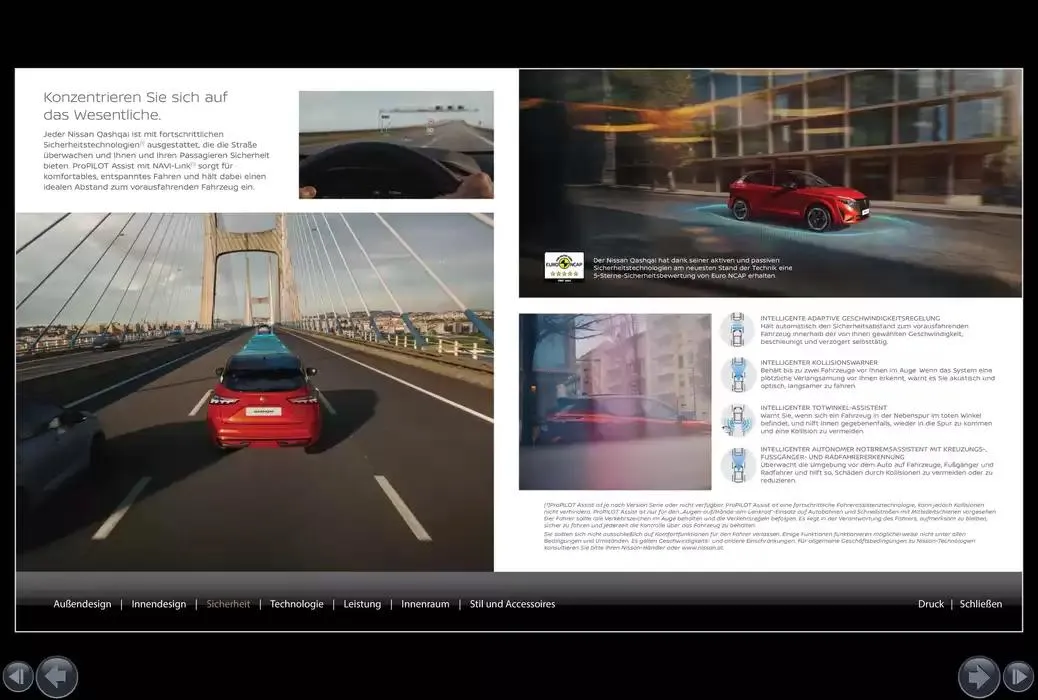Jump to the last brochure page
This screenshot has width=1038, height=700.
(x=1018, y=676)
